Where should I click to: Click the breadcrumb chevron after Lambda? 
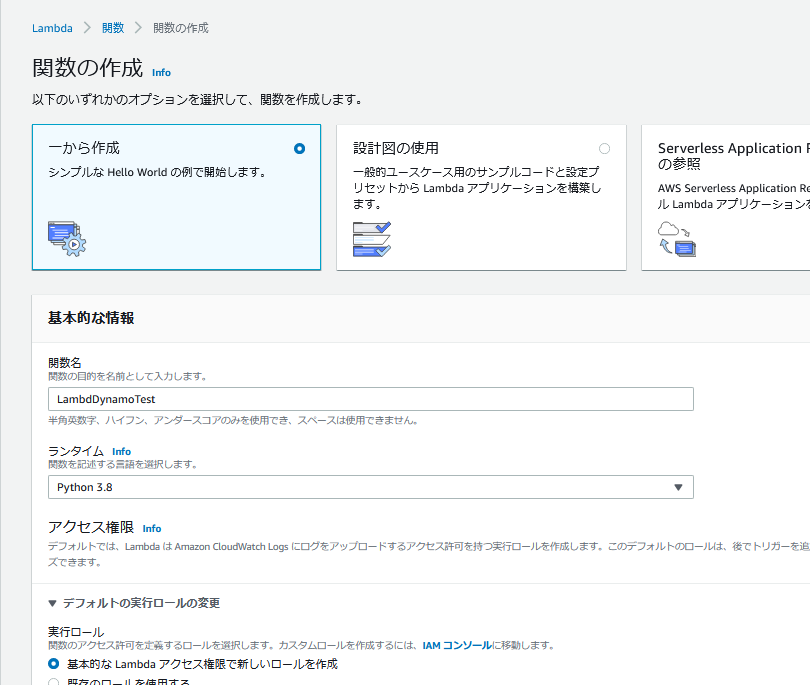[x=87, y=28]
